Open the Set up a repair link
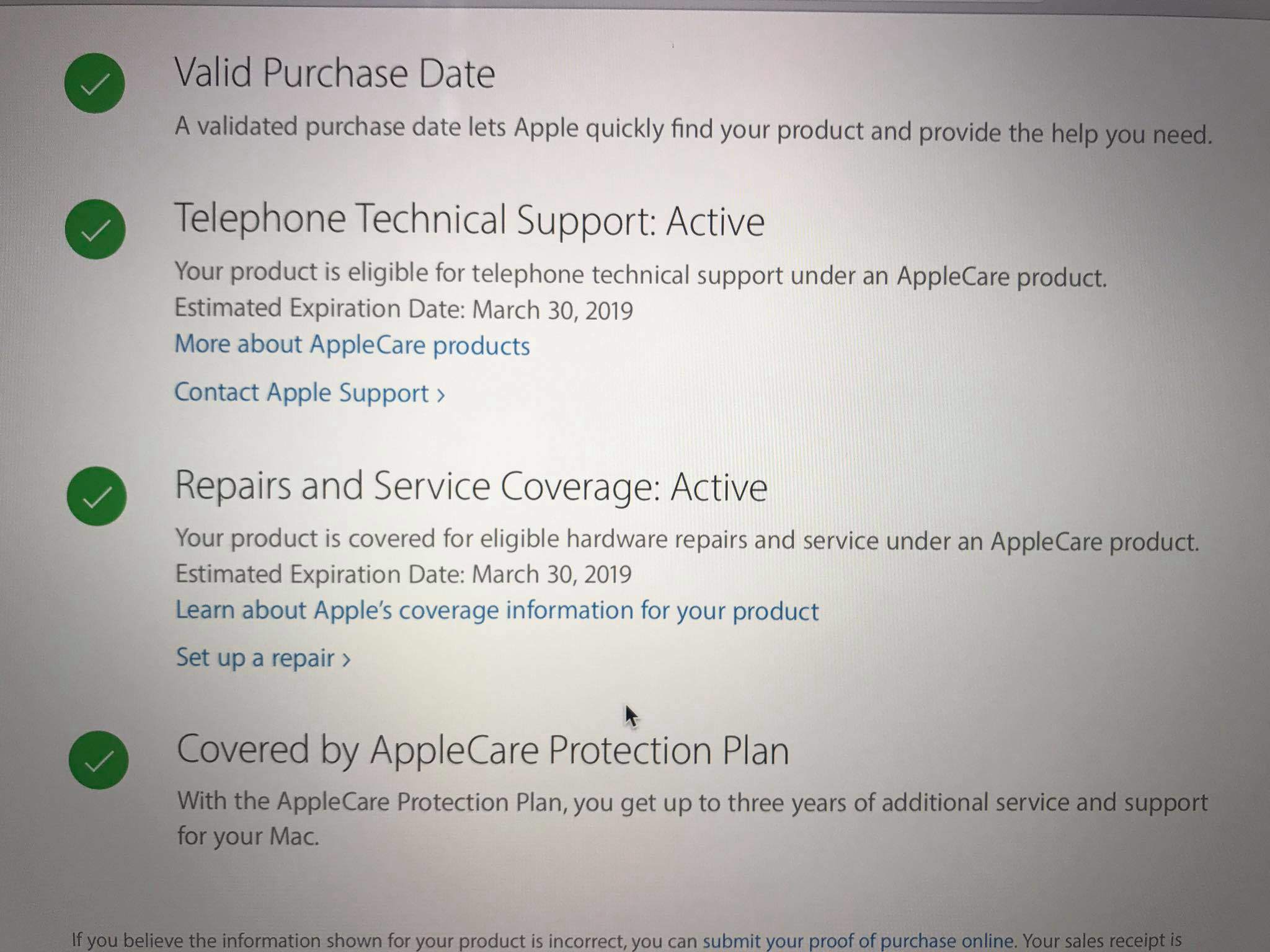 pos(264,658)
